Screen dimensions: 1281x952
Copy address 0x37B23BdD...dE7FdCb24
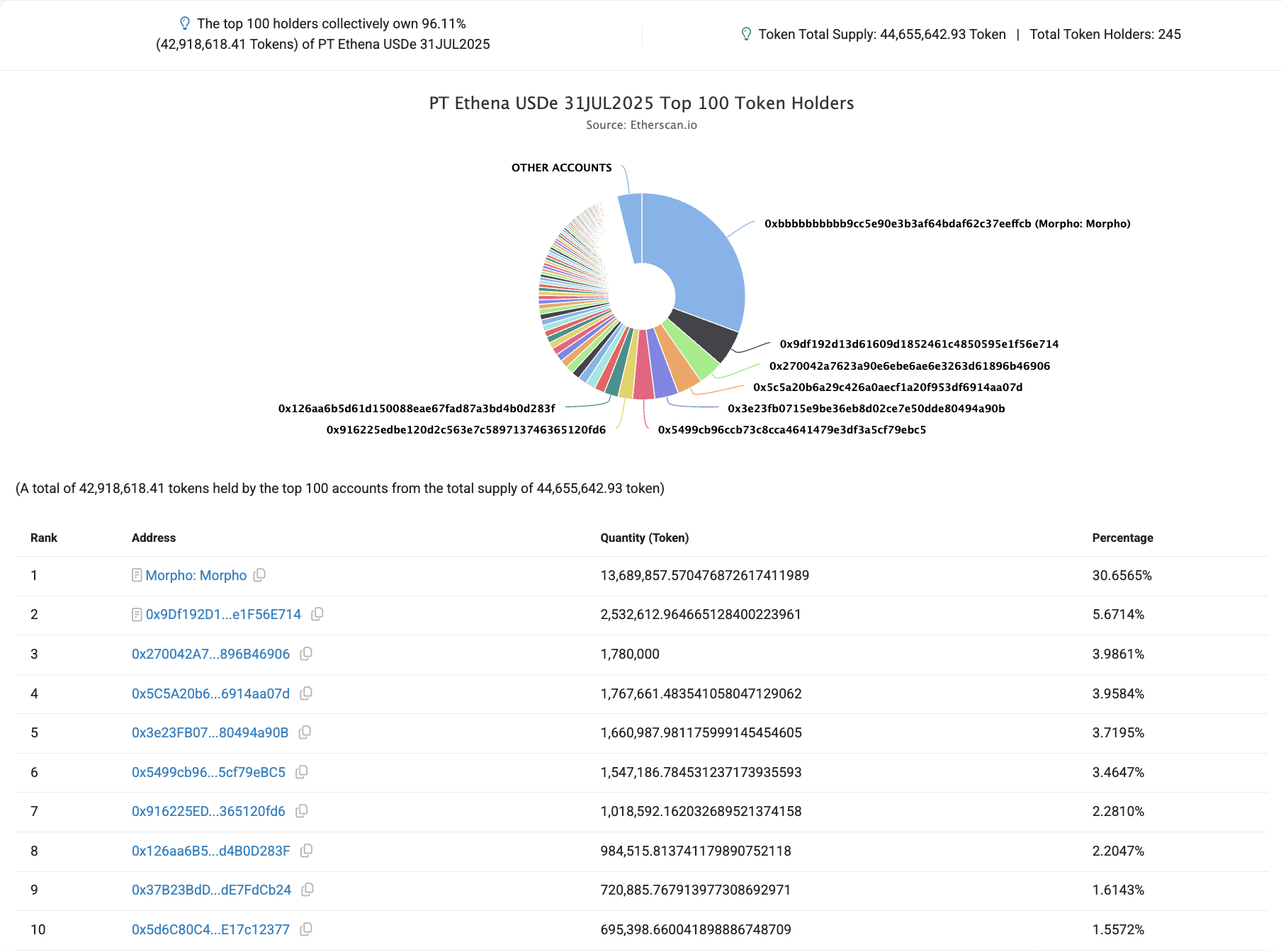coord(307,890)
